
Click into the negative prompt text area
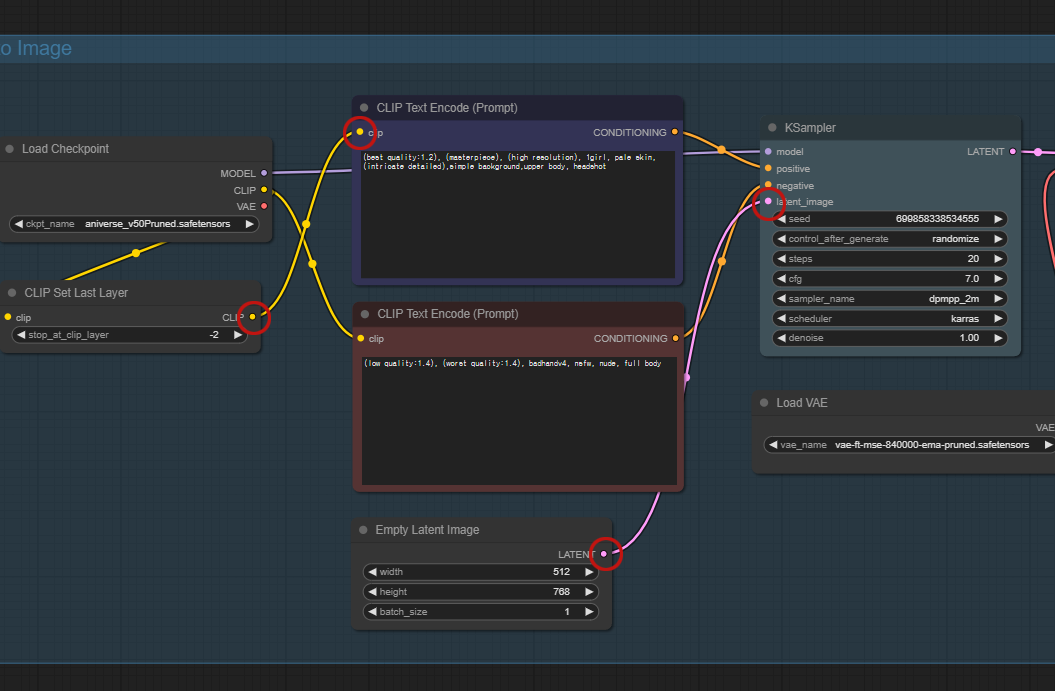pyautogui.click(x=519, y=421)
